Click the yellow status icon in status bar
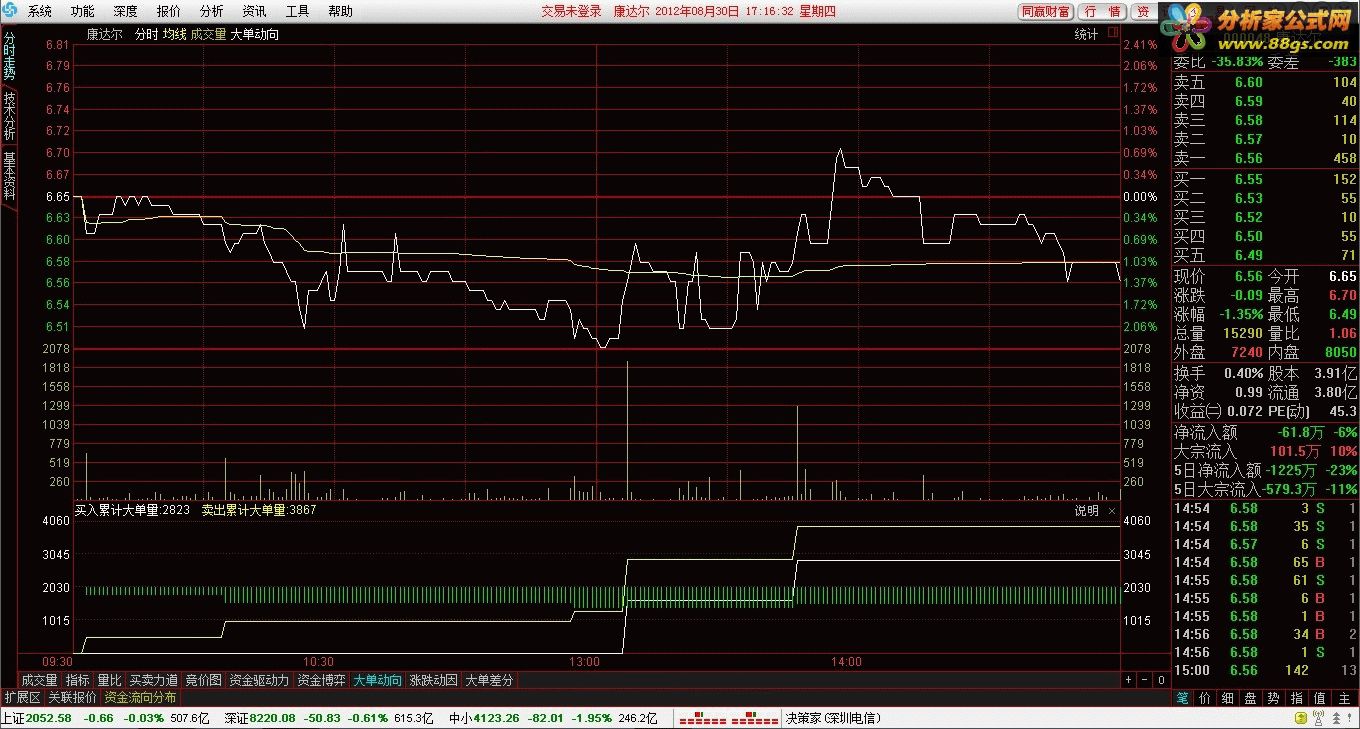This screenshot has width=1360, height=729. (1302, 718)
